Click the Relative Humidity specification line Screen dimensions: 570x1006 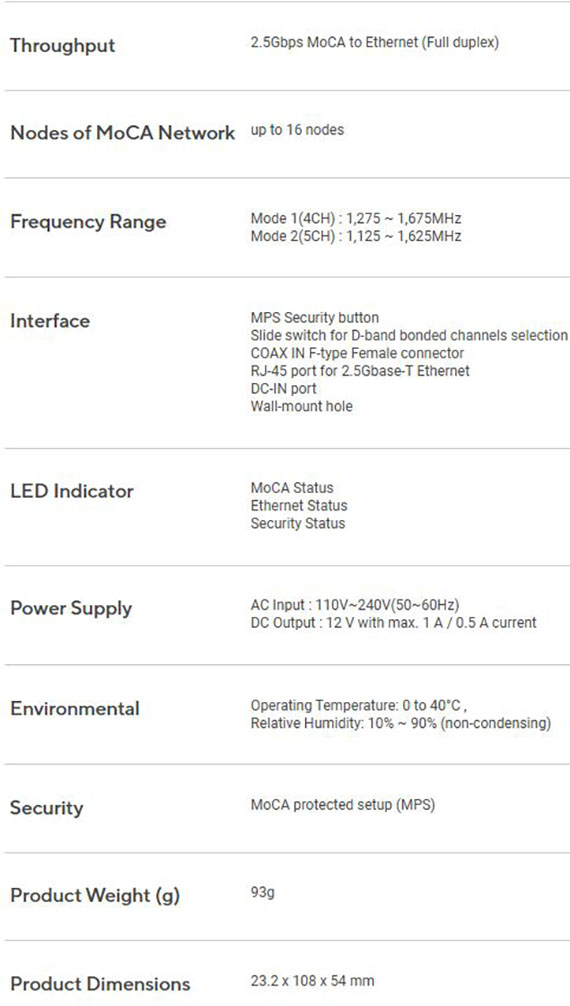pos(401,723)
